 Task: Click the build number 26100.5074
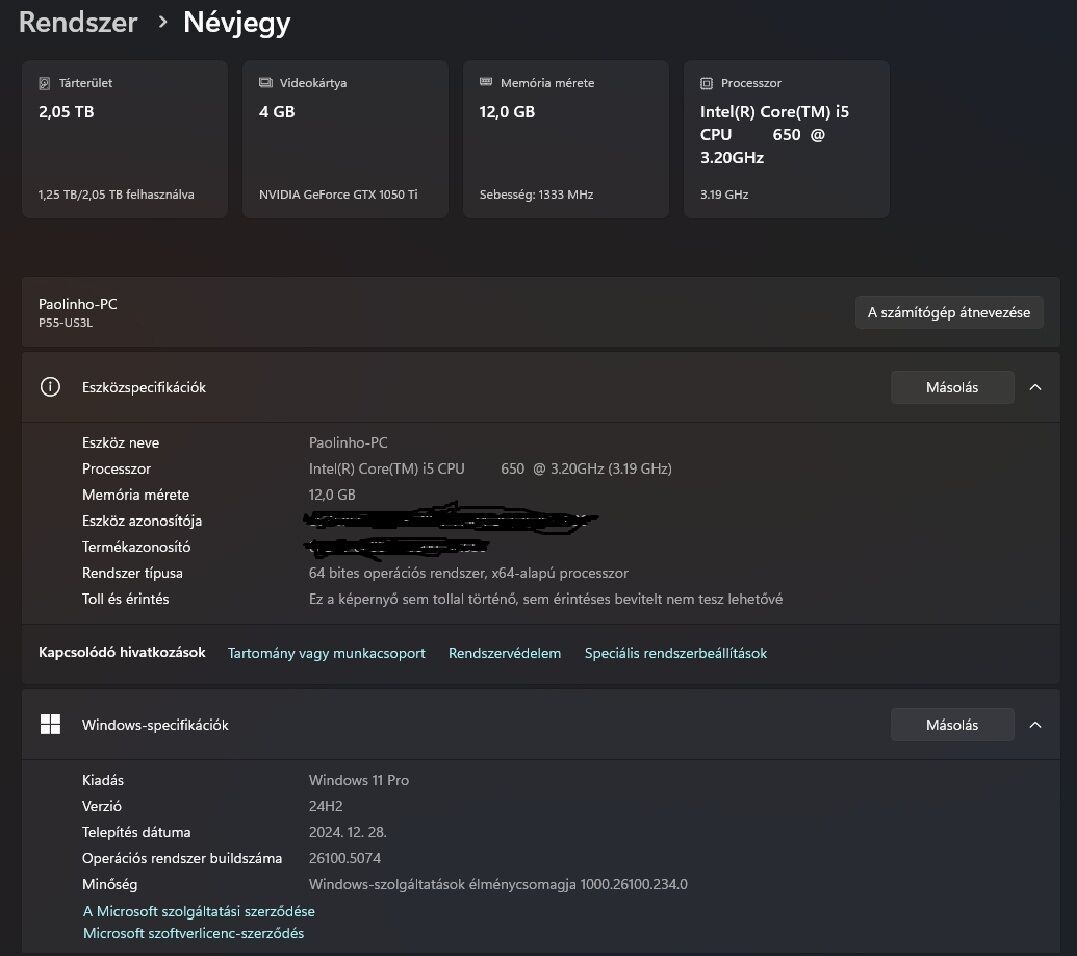pyautogui.click(x=345, y=858)
